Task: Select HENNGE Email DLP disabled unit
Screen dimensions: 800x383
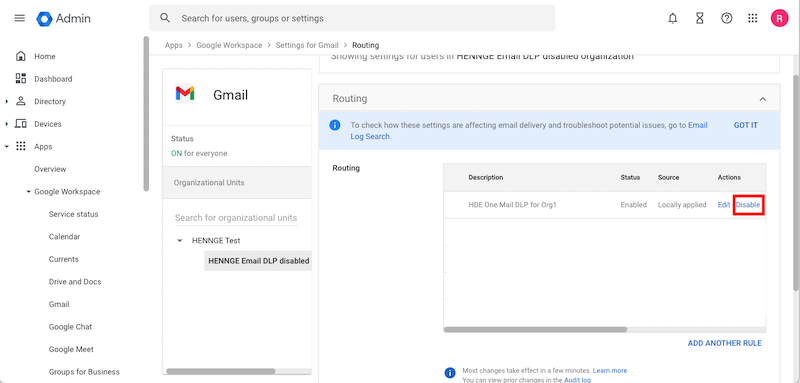Action: coord(258,261)
